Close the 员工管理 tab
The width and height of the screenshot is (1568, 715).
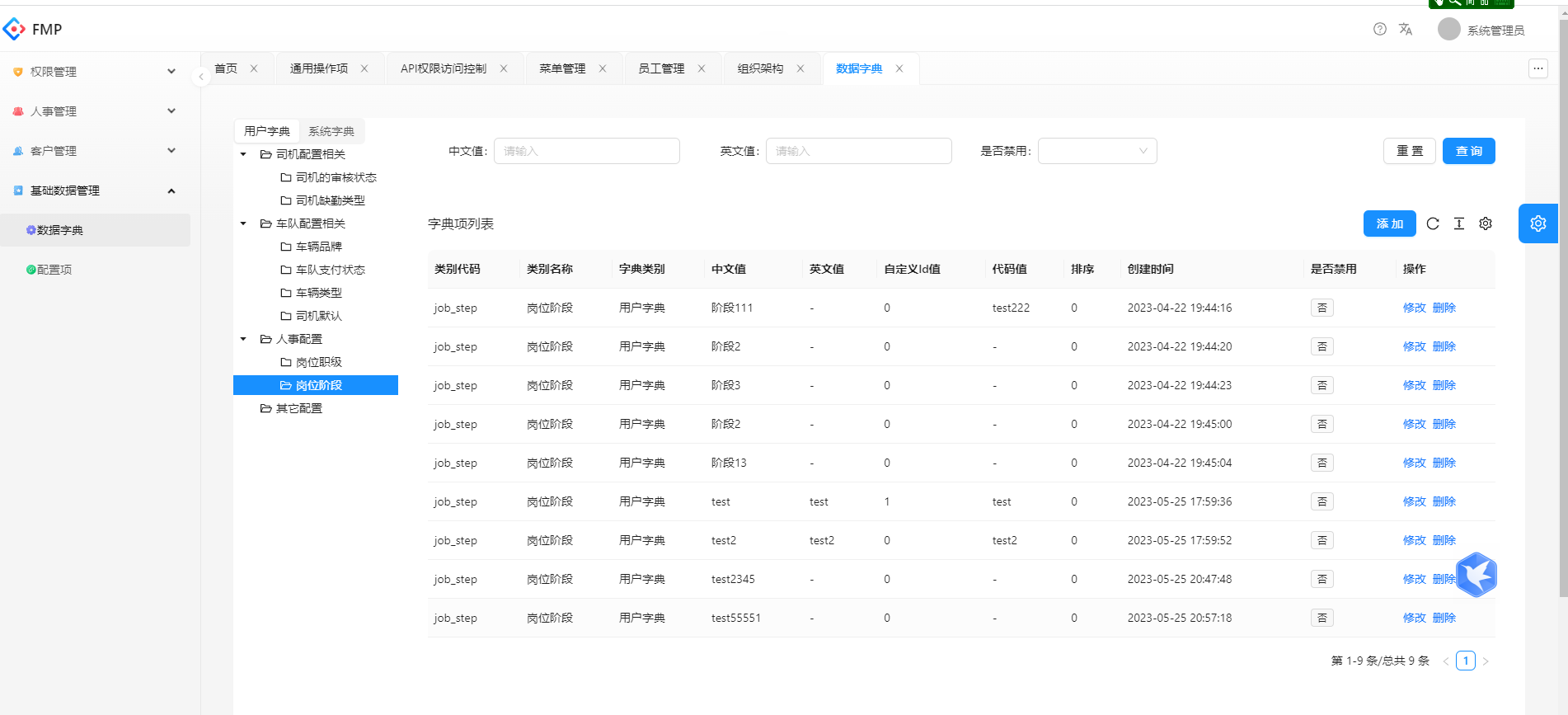click(x=702, y=68)
